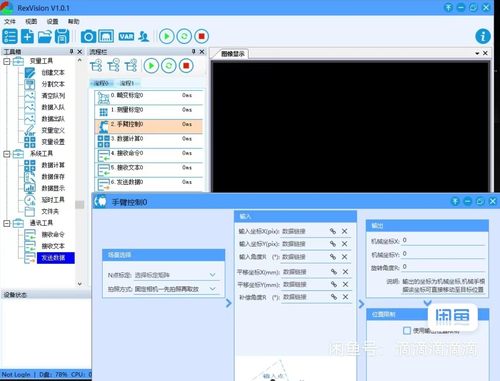Expand arrow between input and output panels
This screenshot has width=500, height=381.
pos(362,304)
